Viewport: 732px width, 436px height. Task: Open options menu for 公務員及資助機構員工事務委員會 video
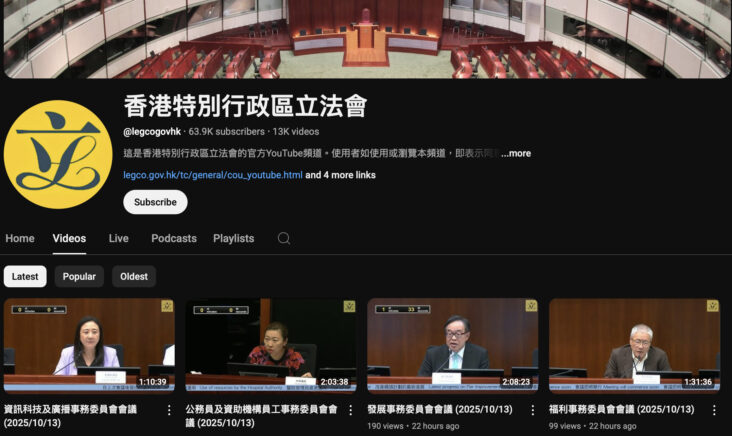[351, 410]
